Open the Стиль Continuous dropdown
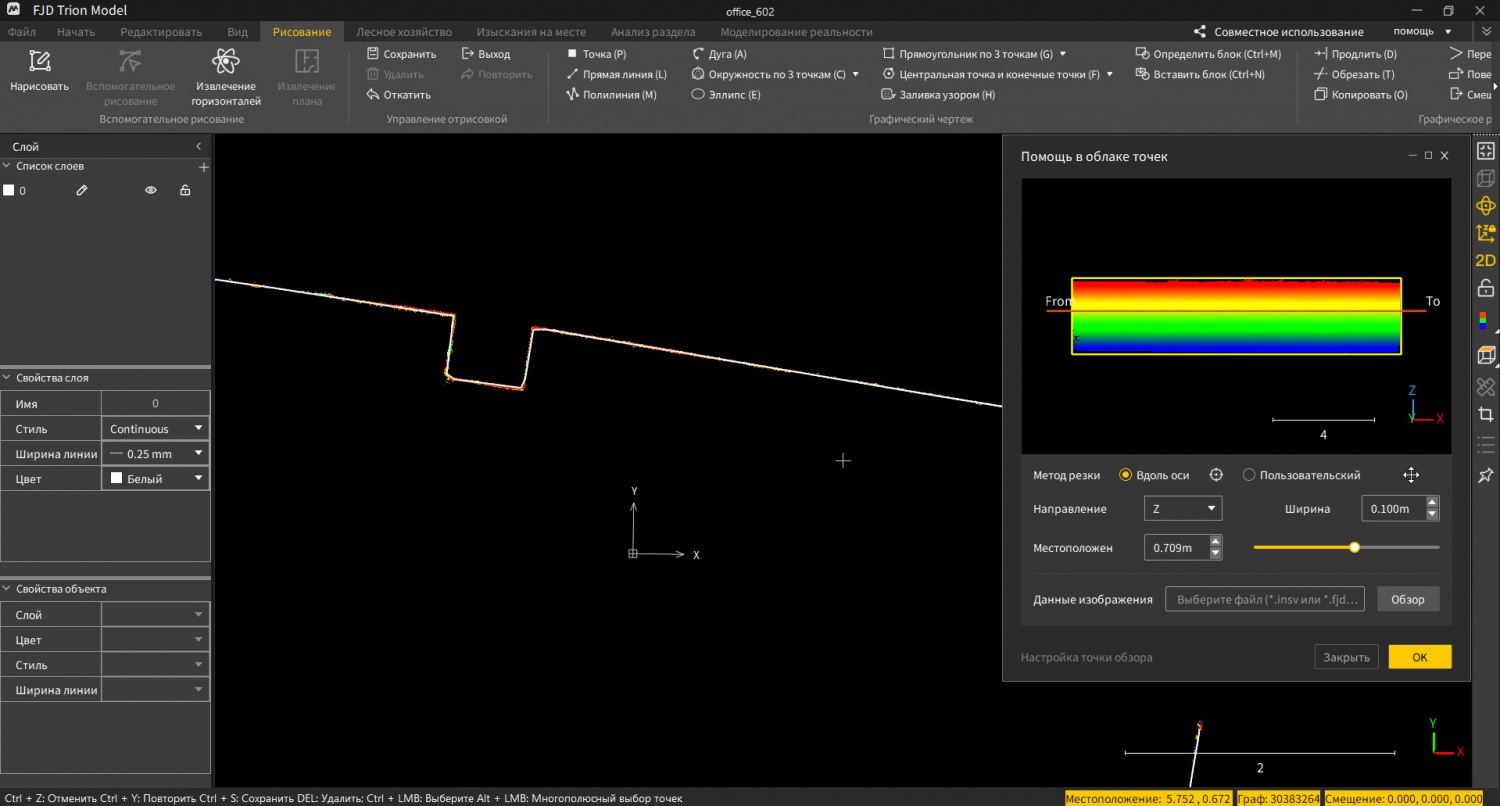This screenshot has height=806, width=1500. [x=156, y=429]
